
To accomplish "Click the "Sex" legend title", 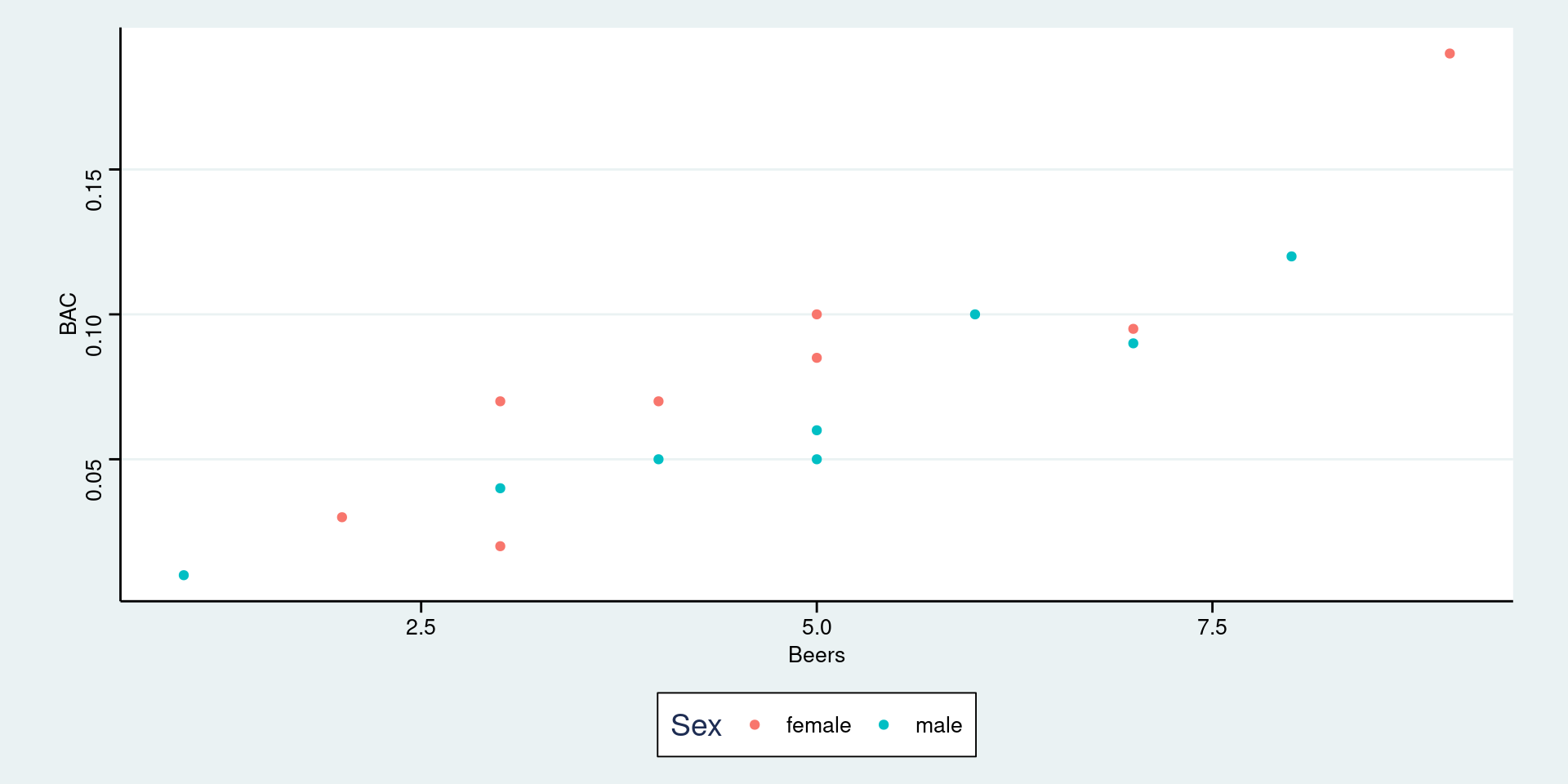I will pos(696,725).
